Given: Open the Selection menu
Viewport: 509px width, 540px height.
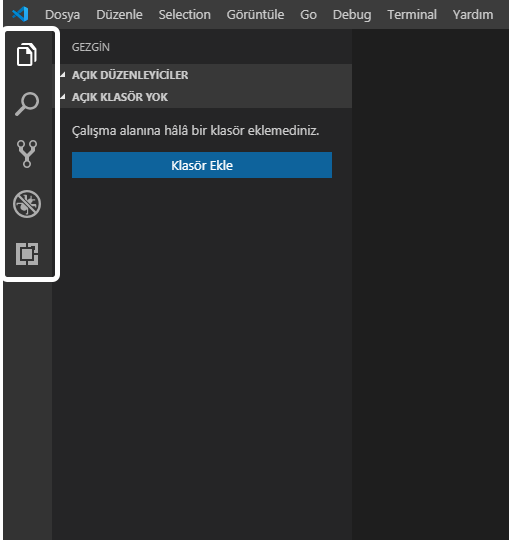Looking at the screenshot, I should point(185,14).
